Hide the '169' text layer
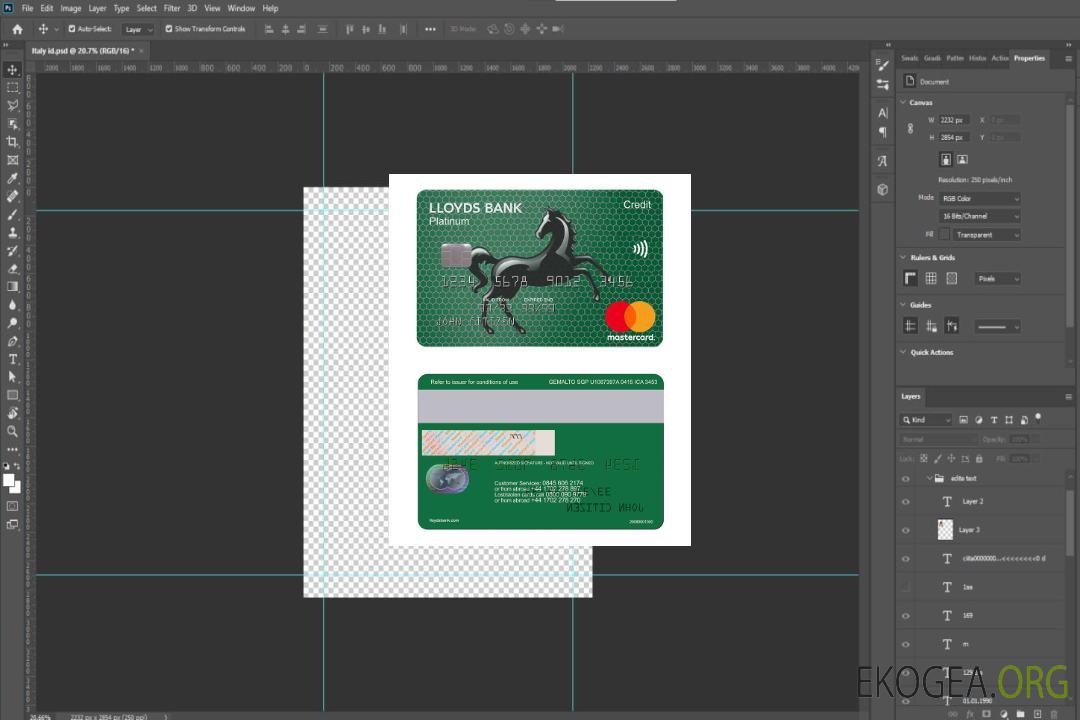Viewport: 1080px width, 720px height. pyautogui.click(x=906, y=616)
